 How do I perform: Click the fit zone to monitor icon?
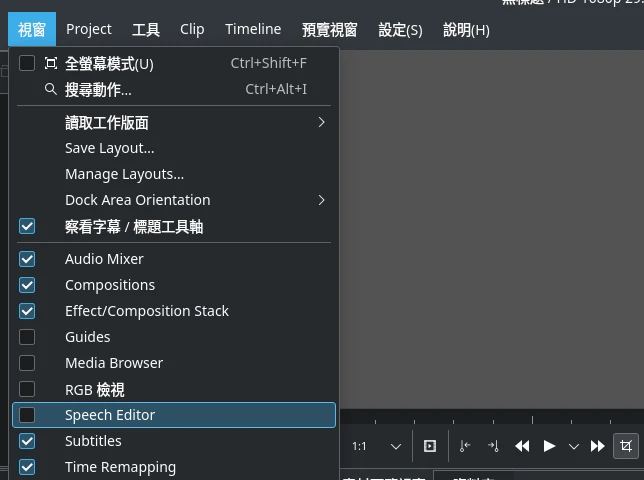click(430, 446)
